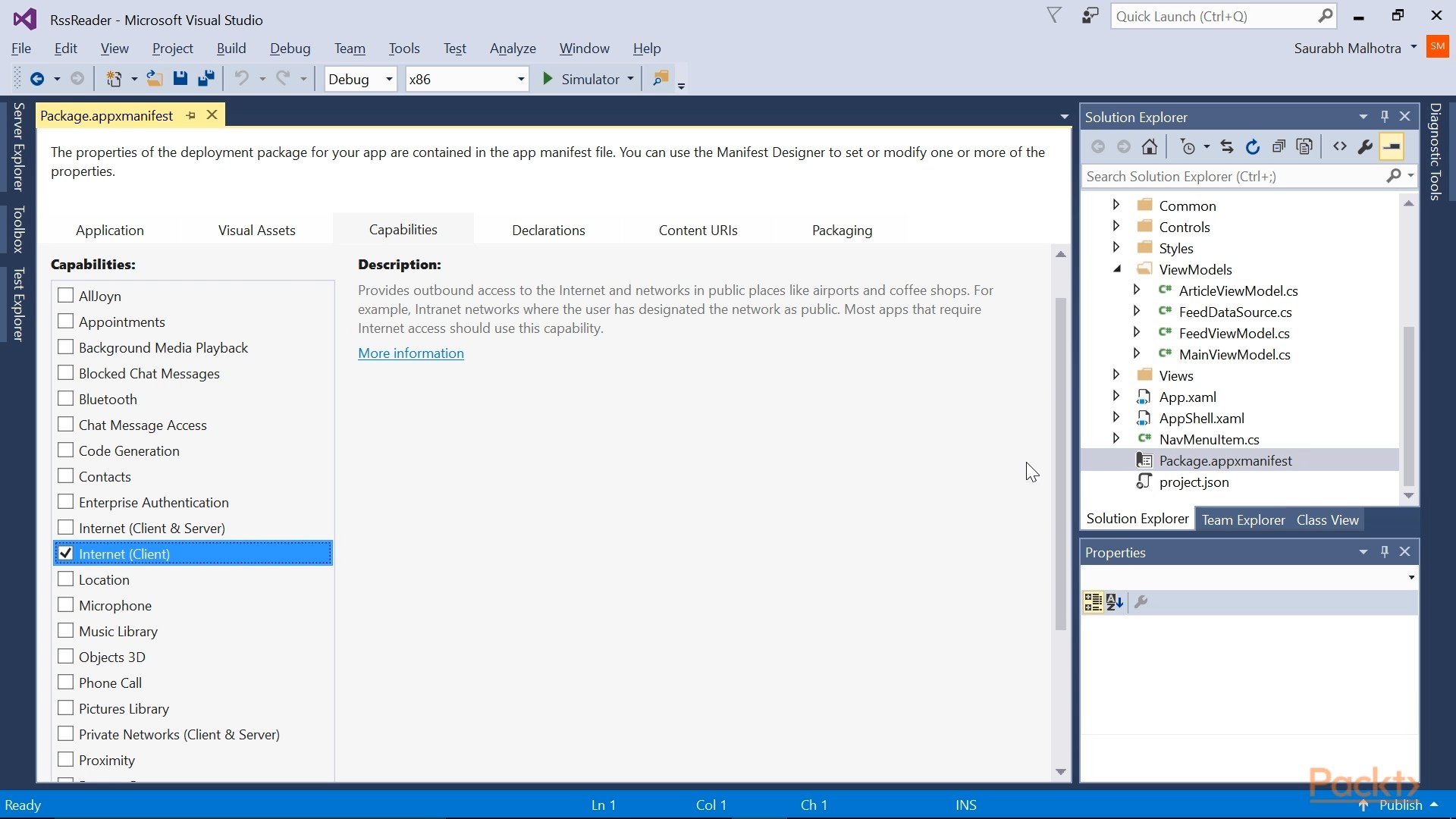This screenshot has width=1456, height=819.
Task: Open the More information link
Action: [411, 353]
